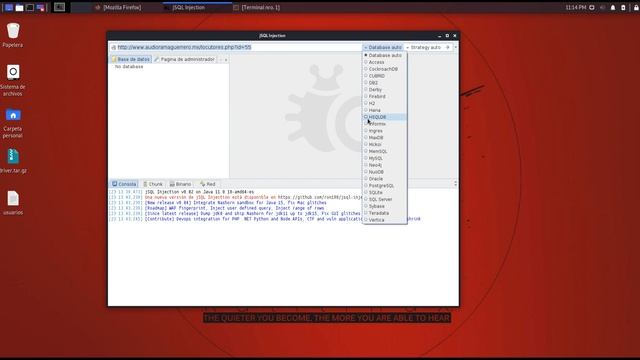Pick Vertica from database menu
640x360 pixels.
pos(384,220)
